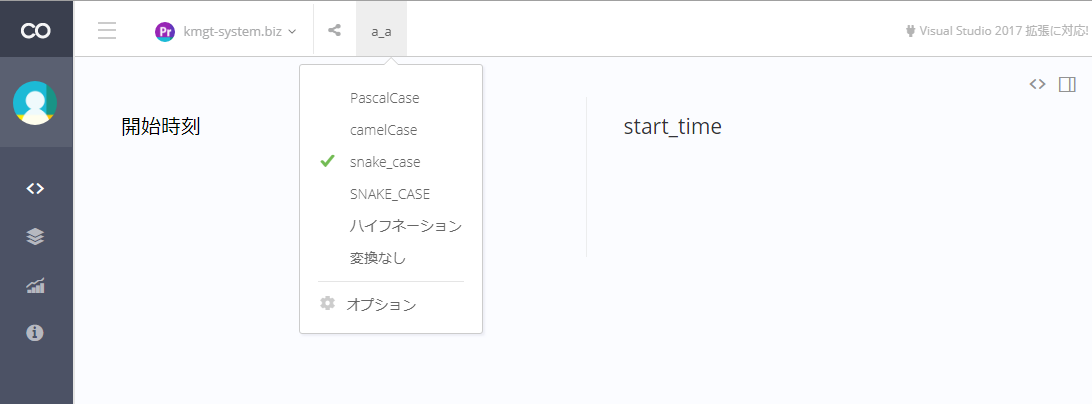This screenshot has height=404, width=1092.
Task: Toggle the side panel layout icon
Action: (1068, 84)
